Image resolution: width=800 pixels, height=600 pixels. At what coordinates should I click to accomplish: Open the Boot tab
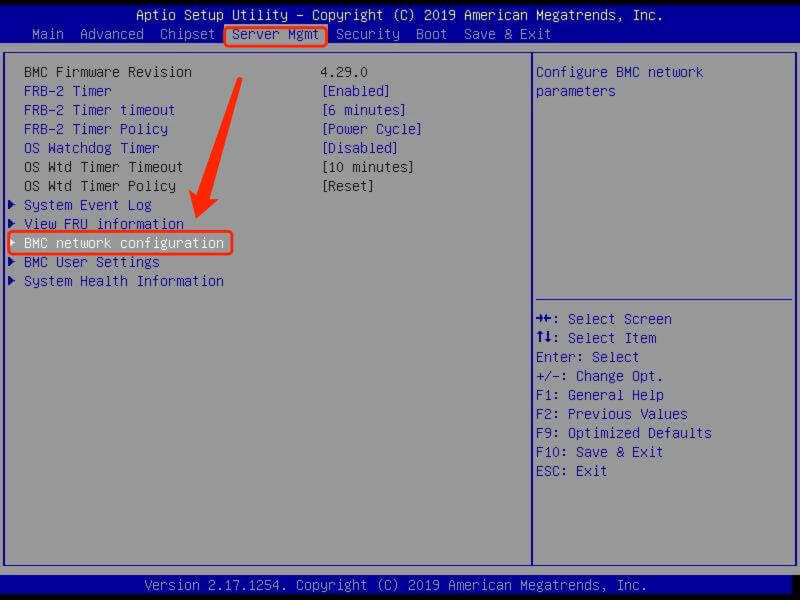coord(431,34)
